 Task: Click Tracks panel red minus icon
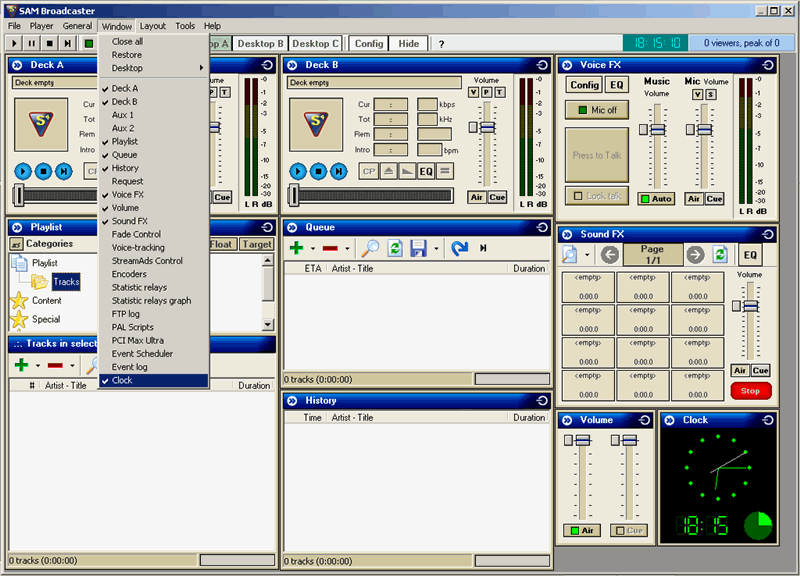coord(55,365)
